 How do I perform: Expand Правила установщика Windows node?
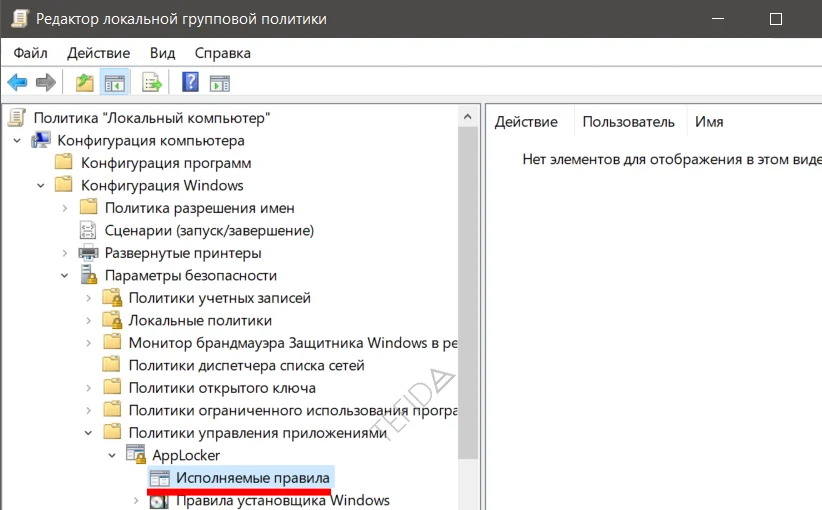click(136, 501)
